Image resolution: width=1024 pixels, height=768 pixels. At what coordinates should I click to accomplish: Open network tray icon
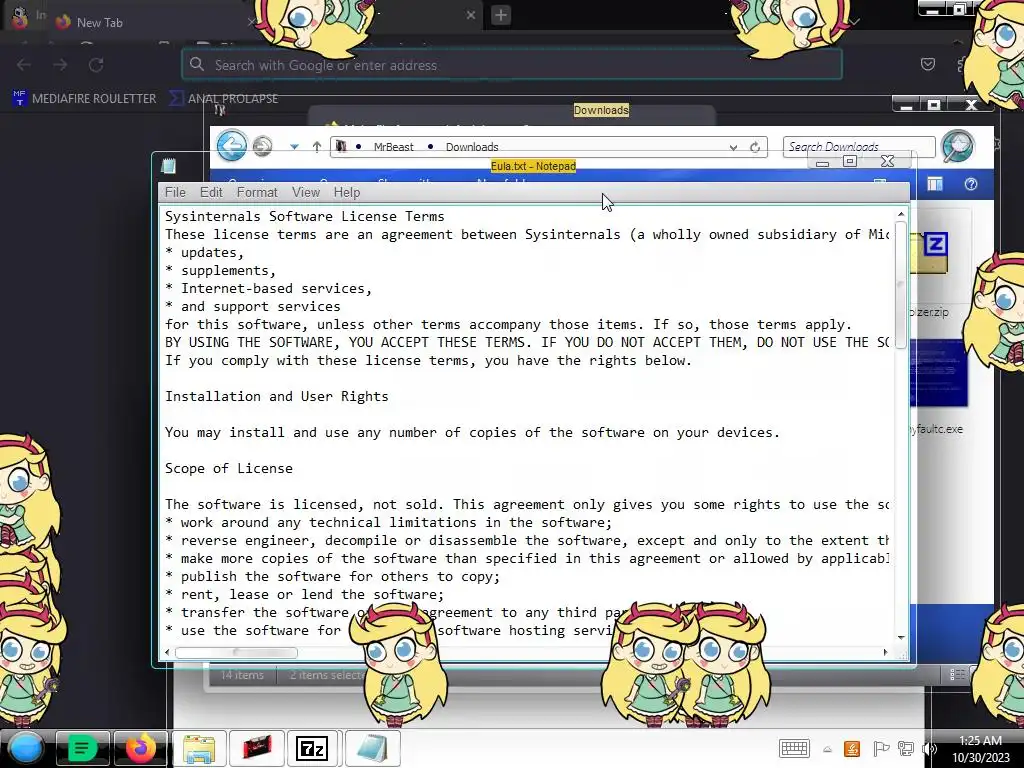[x=905, y=748]
